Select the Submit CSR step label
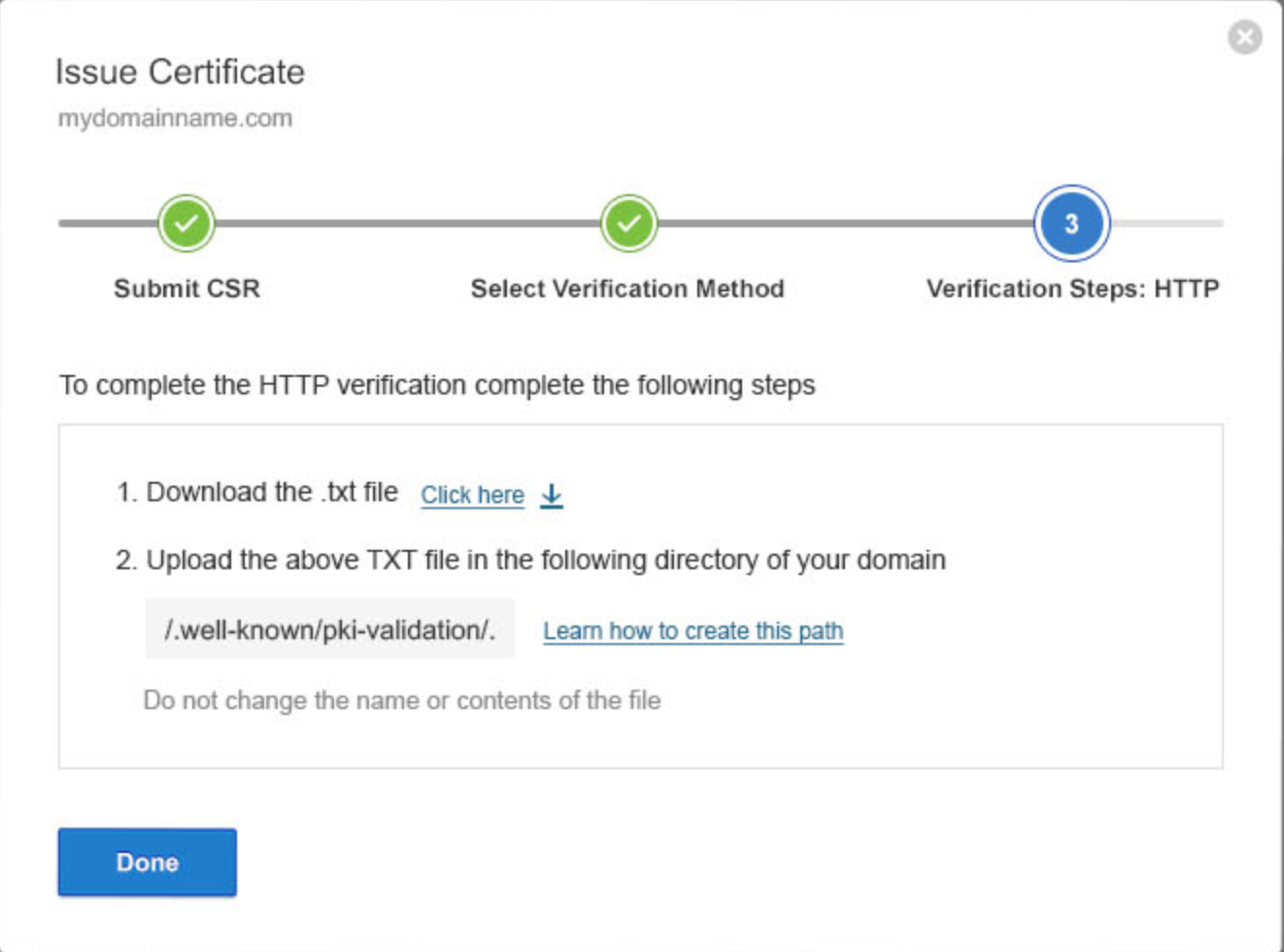 pyautogui.click(x=186, y=288)
